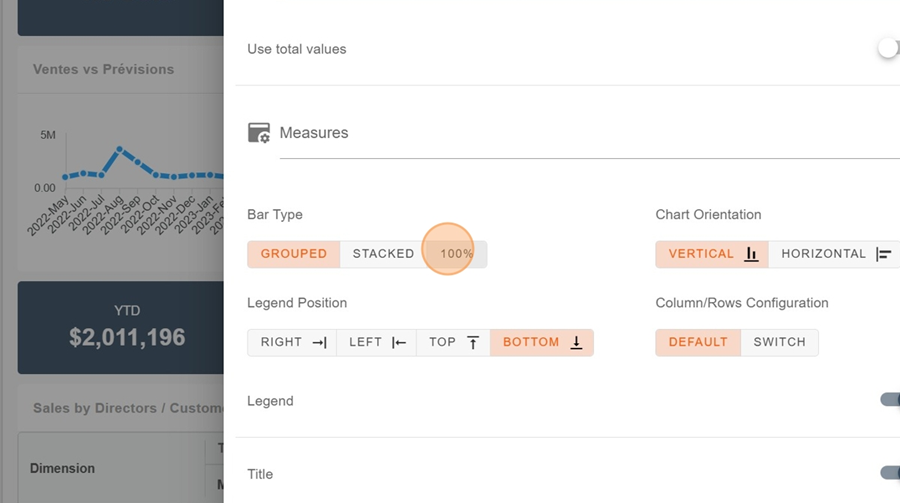
Task: Select DEFAULT column/rows configuration
Action: 698,342
